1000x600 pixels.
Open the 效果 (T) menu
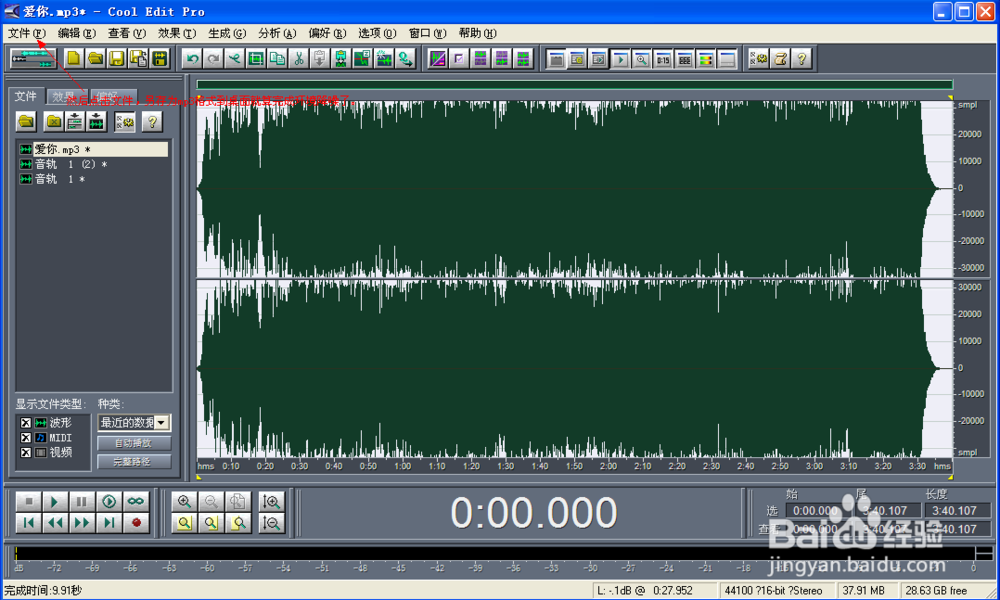pyautogui.click(x=177, y=33)
